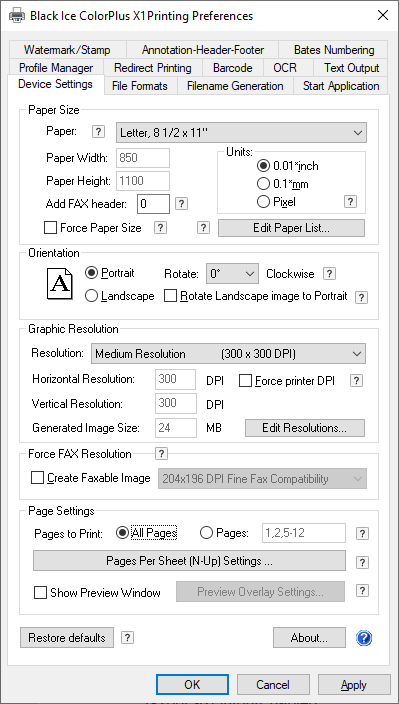Click the Paper Height field
This screenshot has width=399, height=704.
tap(143, 181)
